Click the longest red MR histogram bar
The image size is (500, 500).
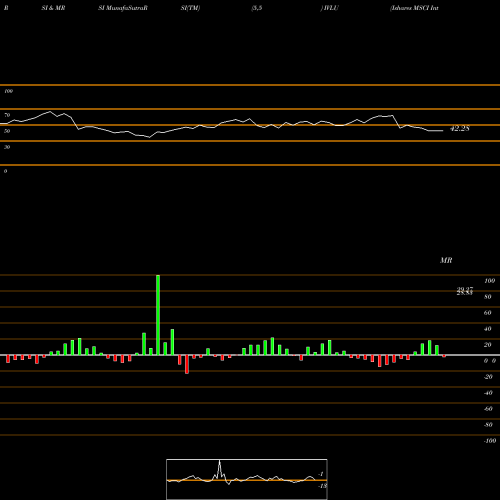click(x=187, y=364)
